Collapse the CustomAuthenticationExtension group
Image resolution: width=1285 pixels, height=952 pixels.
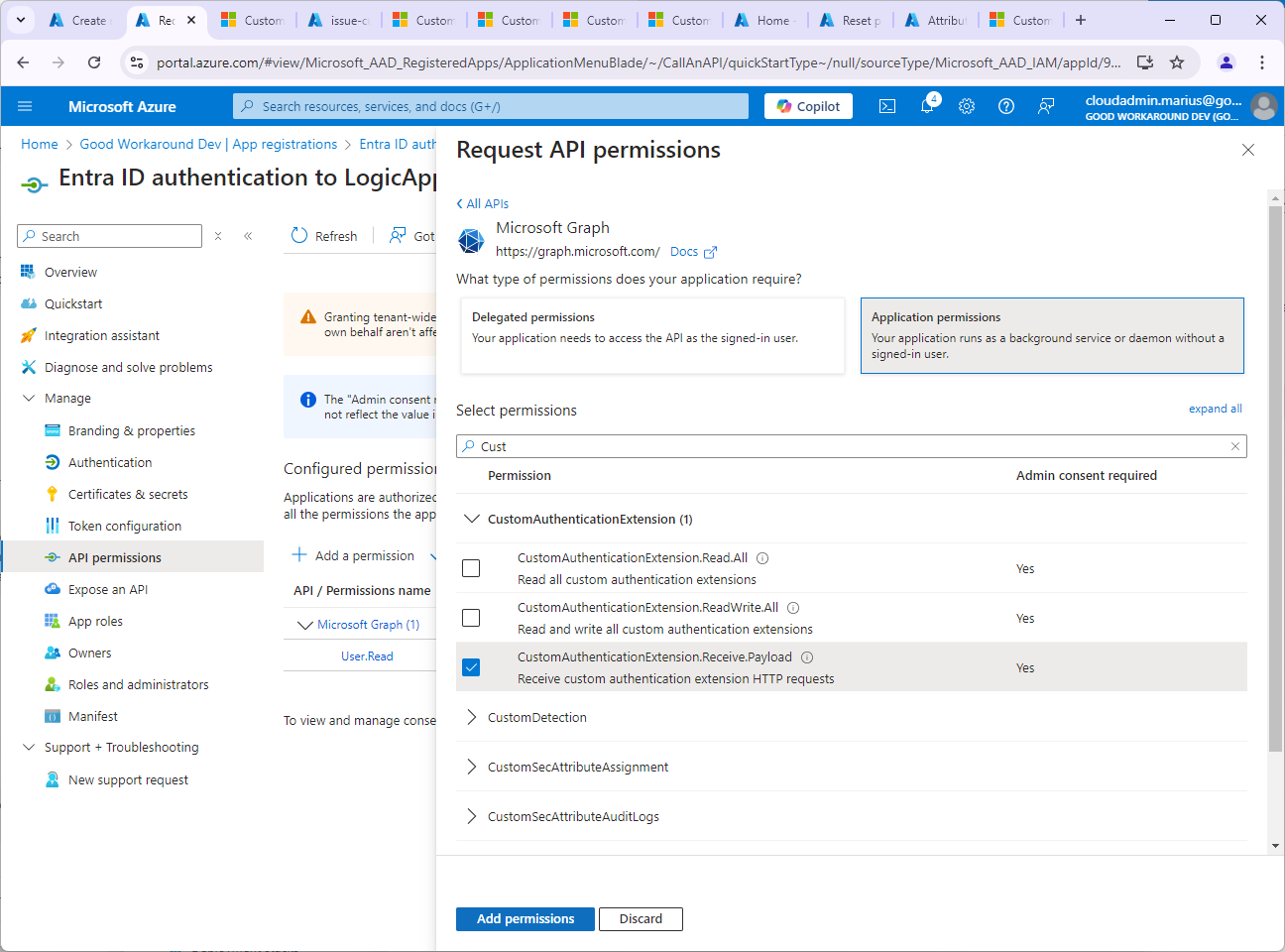point(472,519)
